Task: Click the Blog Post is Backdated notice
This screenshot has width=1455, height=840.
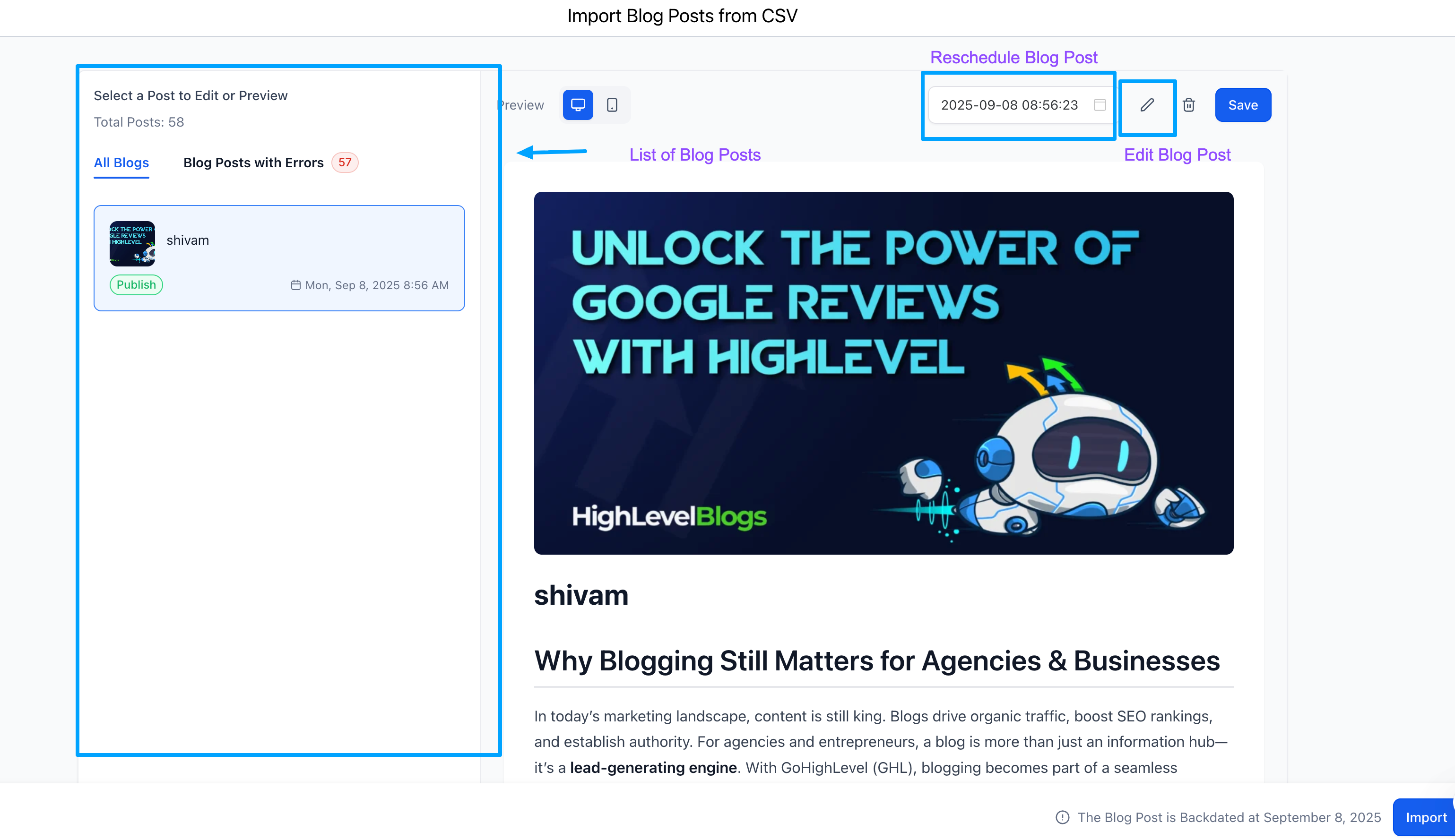Action: coord(1229,817)
